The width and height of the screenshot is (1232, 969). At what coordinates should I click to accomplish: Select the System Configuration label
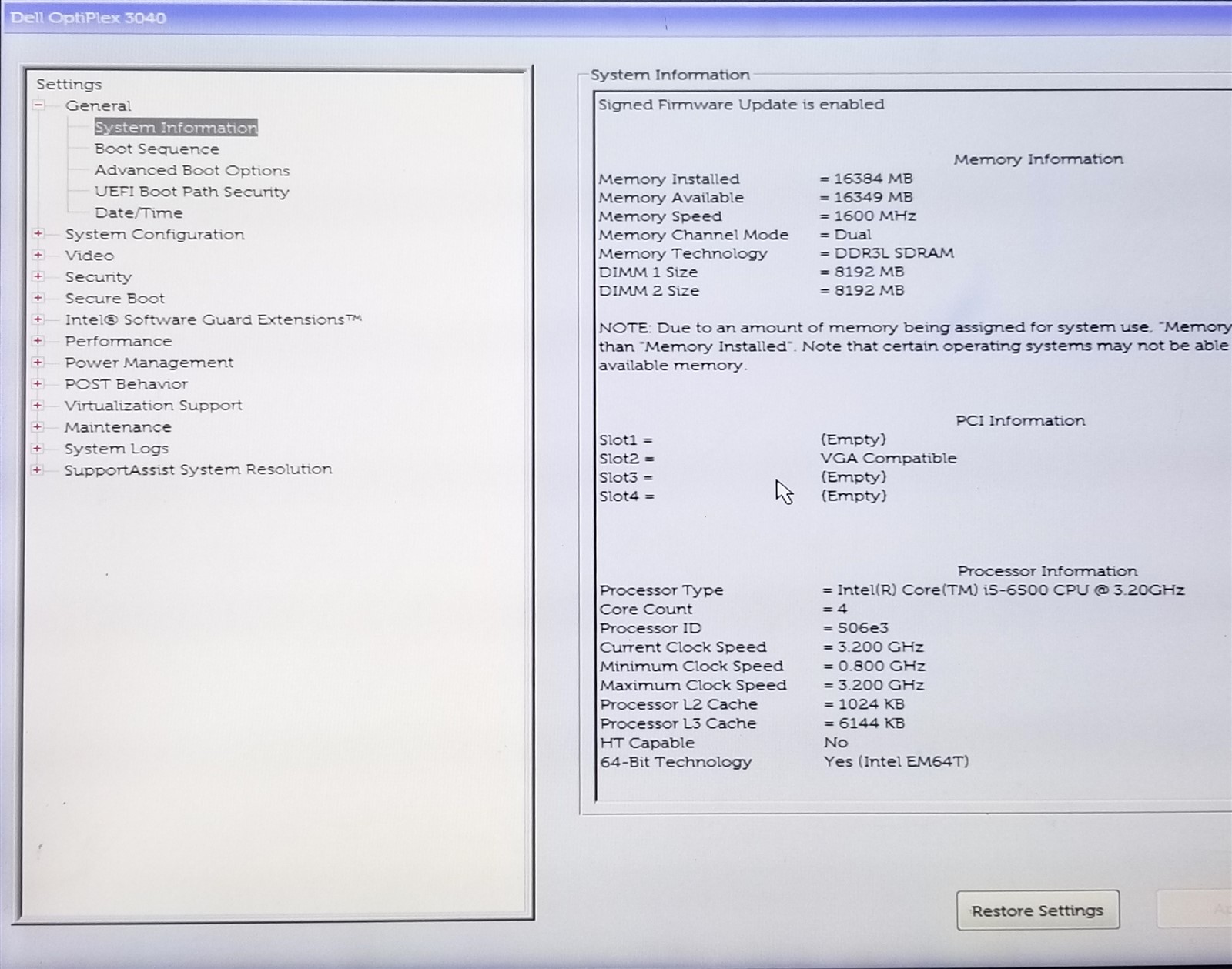[154, 234]
